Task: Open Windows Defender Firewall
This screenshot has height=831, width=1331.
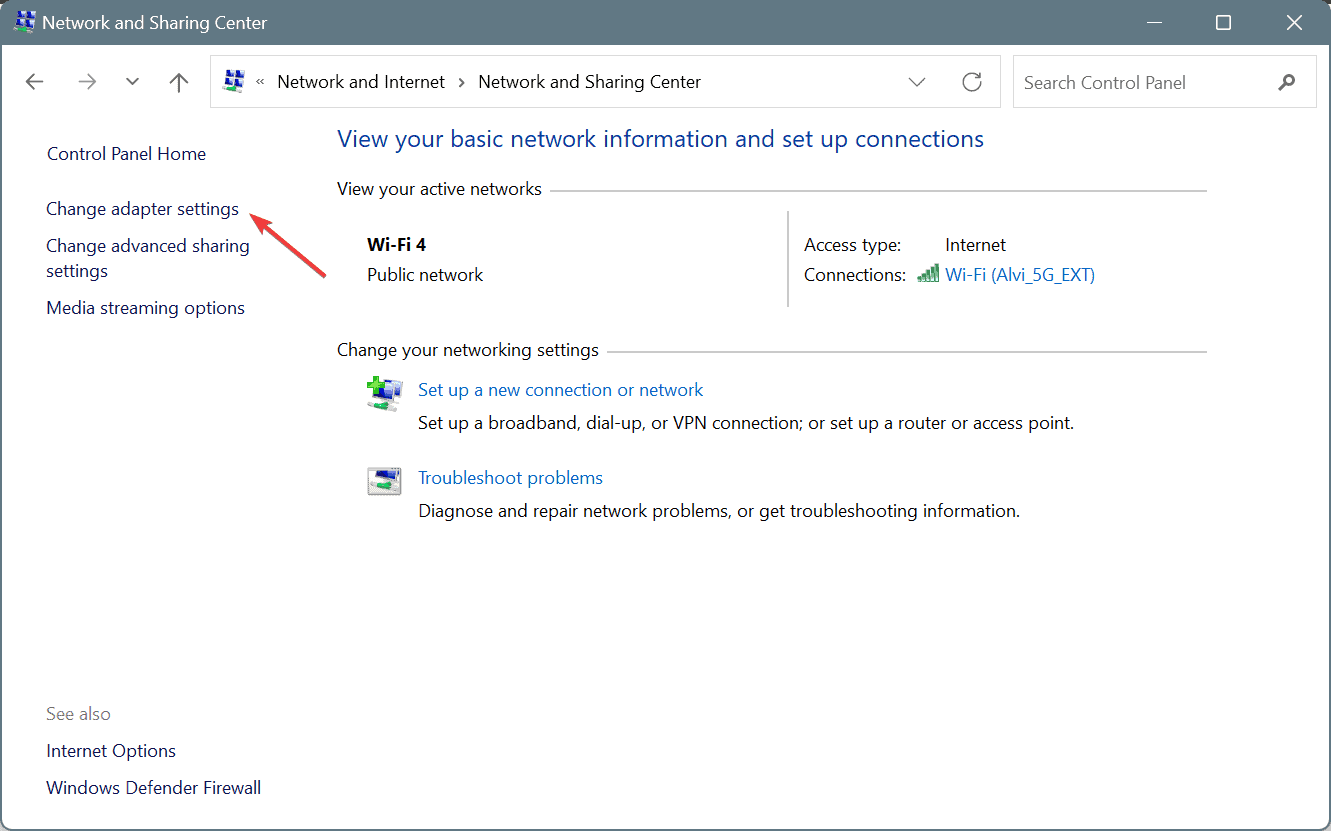Action: tap(154, 788)
